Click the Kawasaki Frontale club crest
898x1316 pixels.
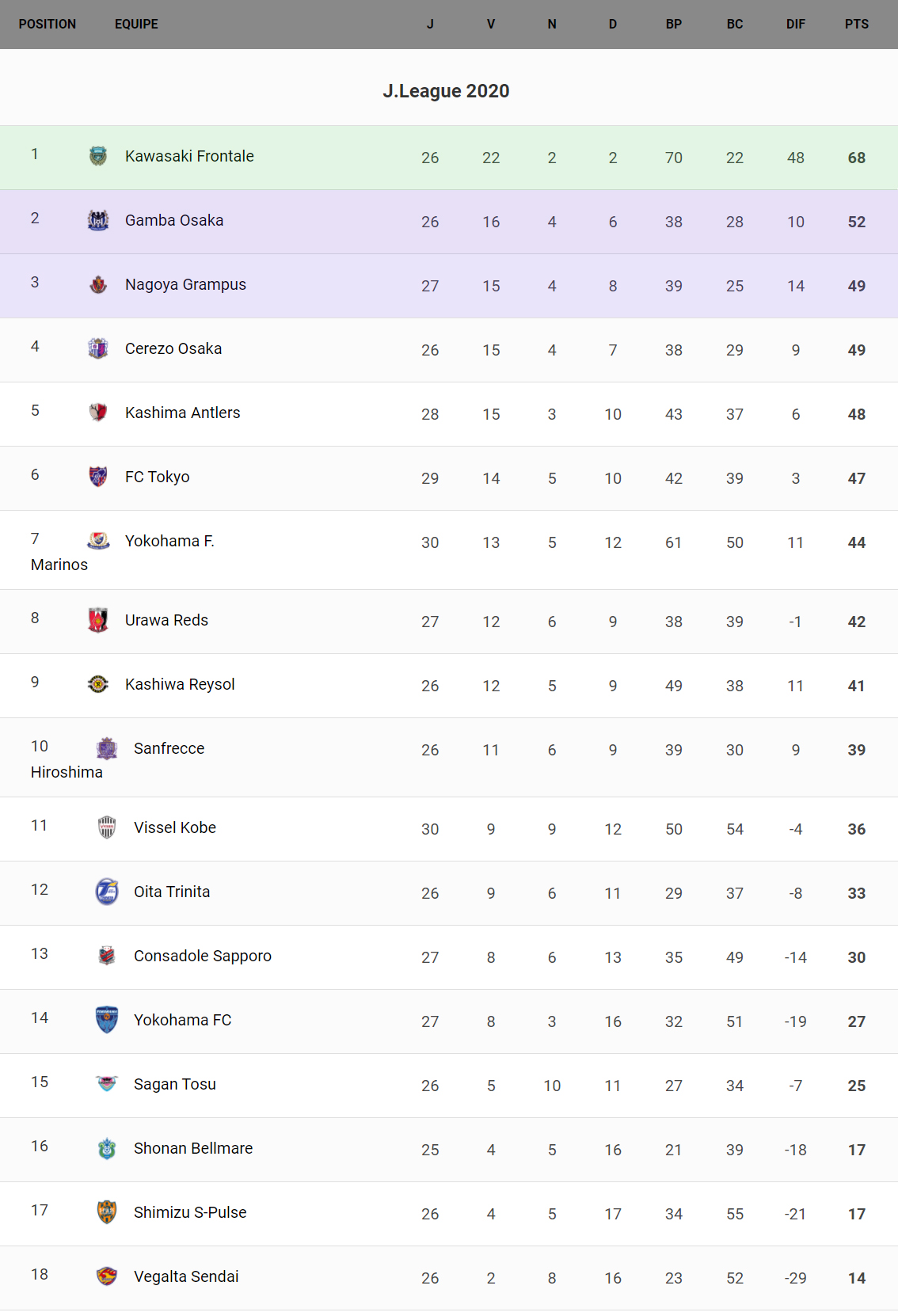coord(98,156)
